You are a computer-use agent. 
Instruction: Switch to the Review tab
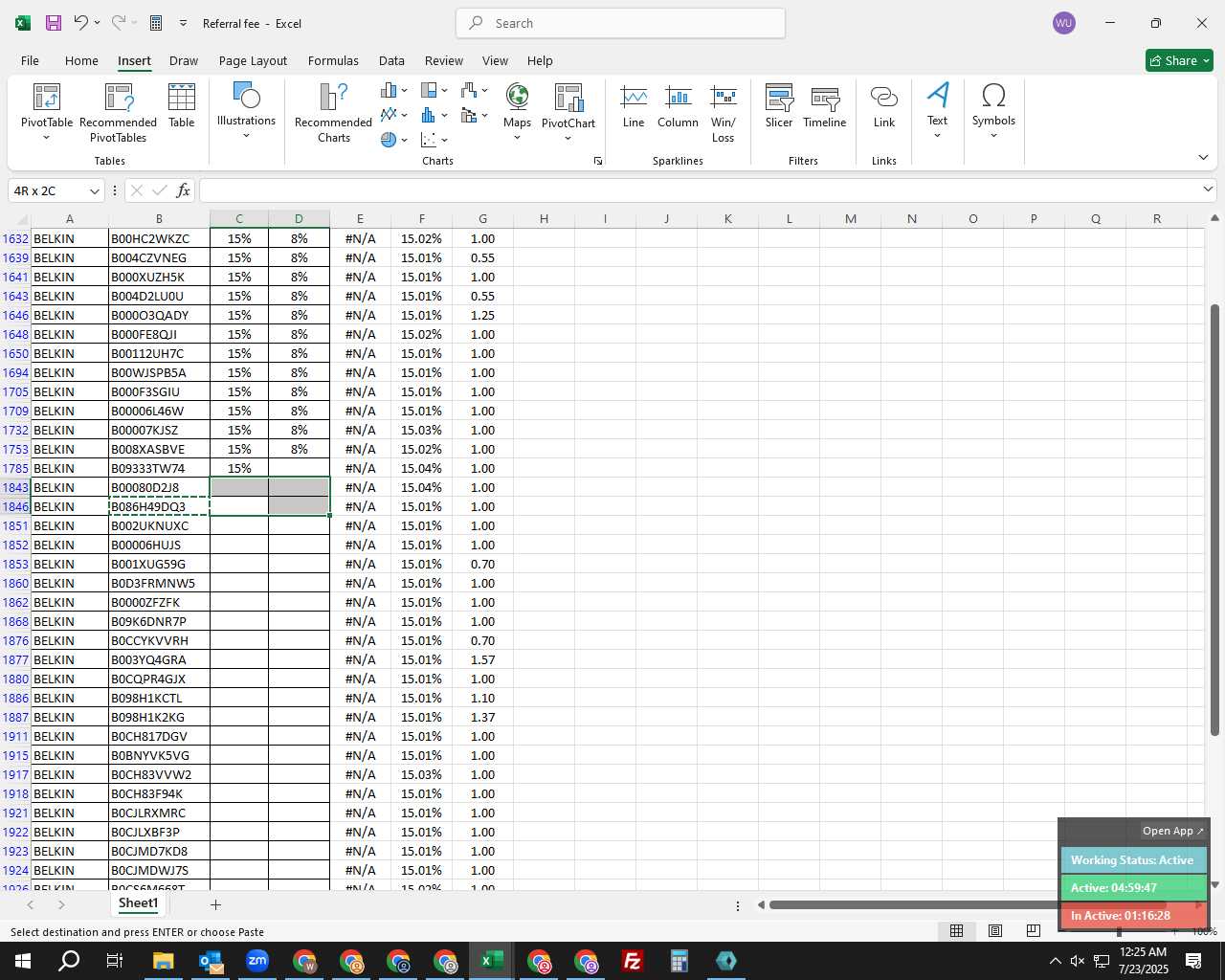(x=443, y=60)
